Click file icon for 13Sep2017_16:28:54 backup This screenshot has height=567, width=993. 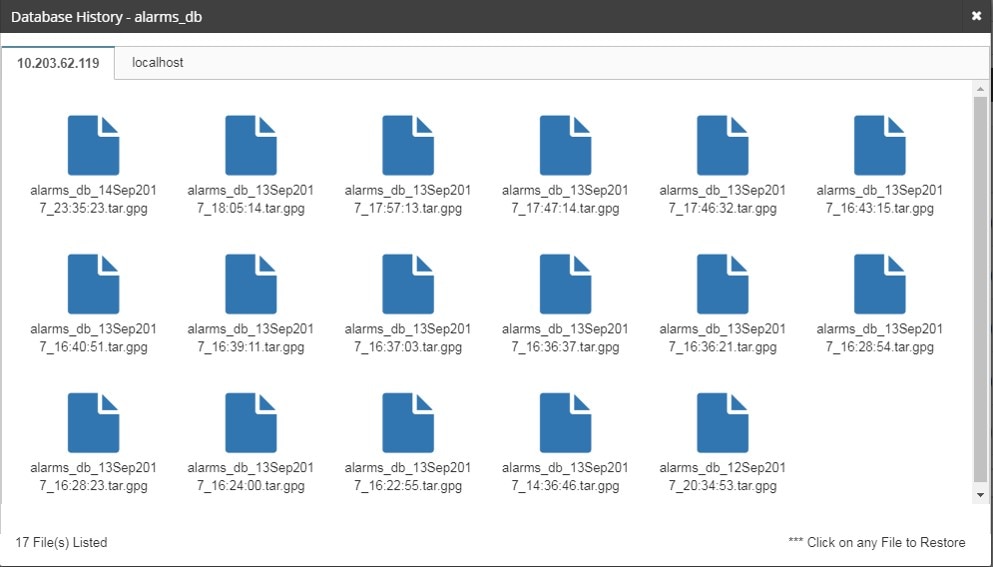point(880,284)
